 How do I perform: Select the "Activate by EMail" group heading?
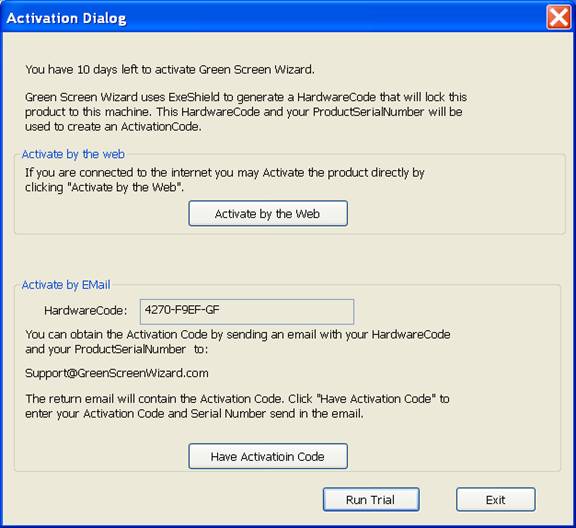point(66,285)
